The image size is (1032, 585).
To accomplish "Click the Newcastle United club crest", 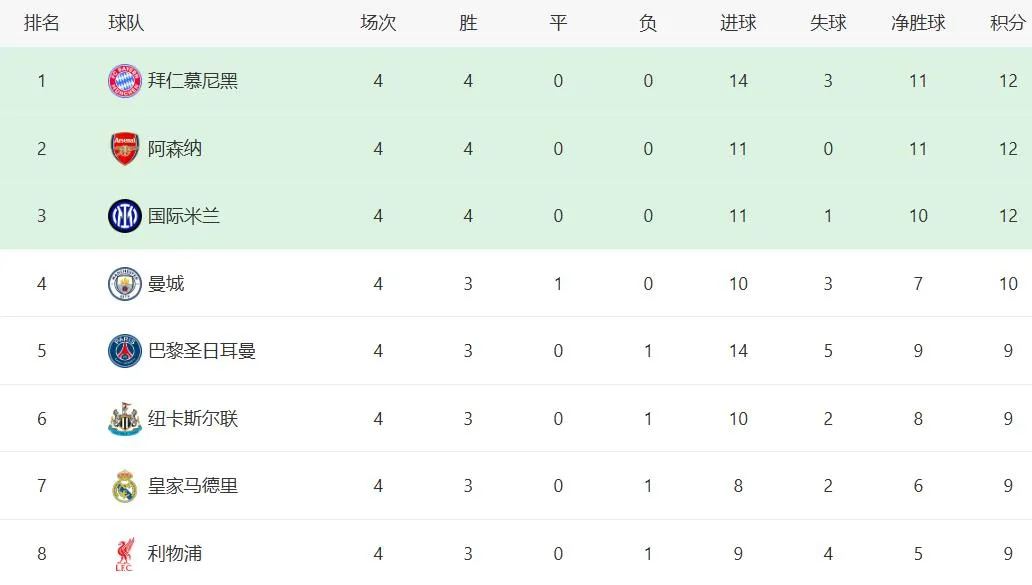I will pyautogui.click(x=125, y=419).
